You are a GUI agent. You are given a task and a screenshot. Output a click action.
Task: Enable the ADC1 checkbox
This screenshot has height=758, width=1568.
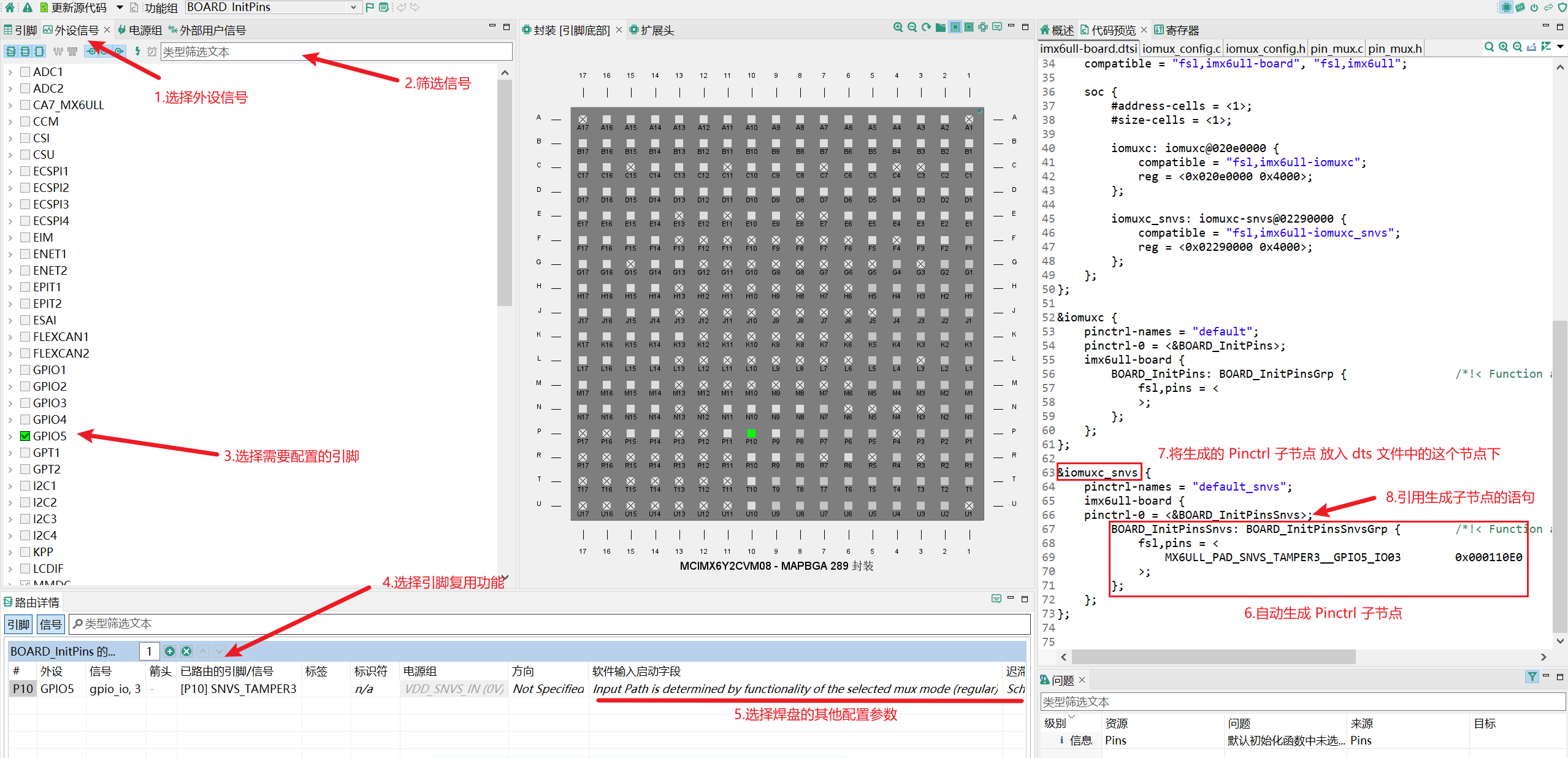(x=25, y=72)
